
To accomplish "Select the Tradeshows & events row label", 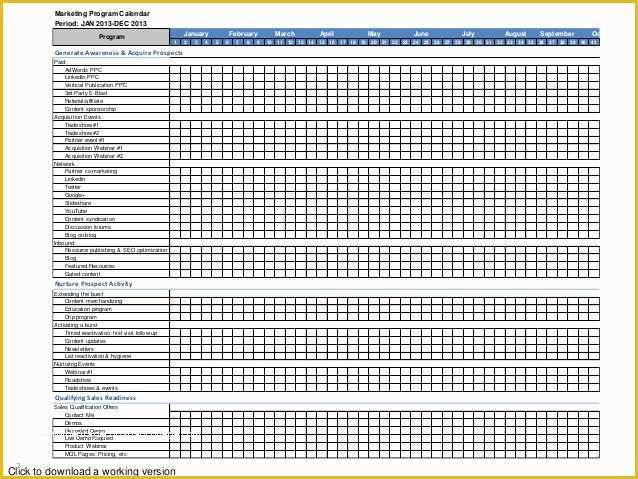I will [x=91, y=388].
